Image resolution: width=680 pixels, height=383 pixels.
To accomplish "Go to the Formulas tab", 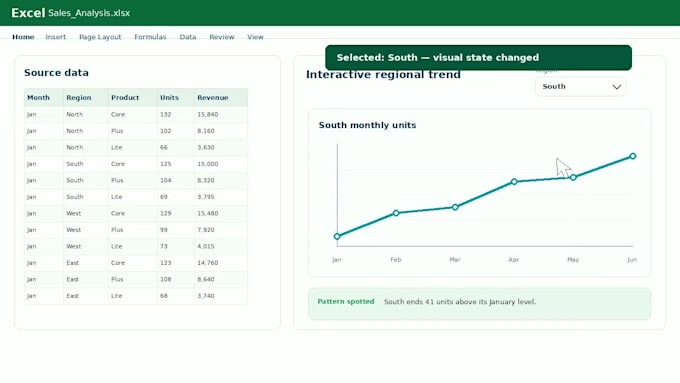I will click(x=150, y=37).
